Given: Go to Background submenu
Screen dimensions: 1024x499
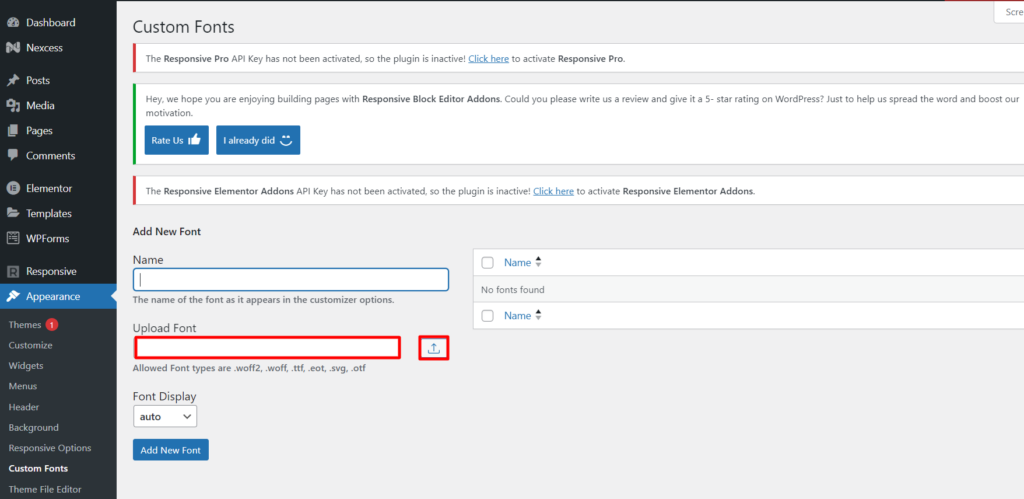Looking at the screenshot, I should pos(33,427).
